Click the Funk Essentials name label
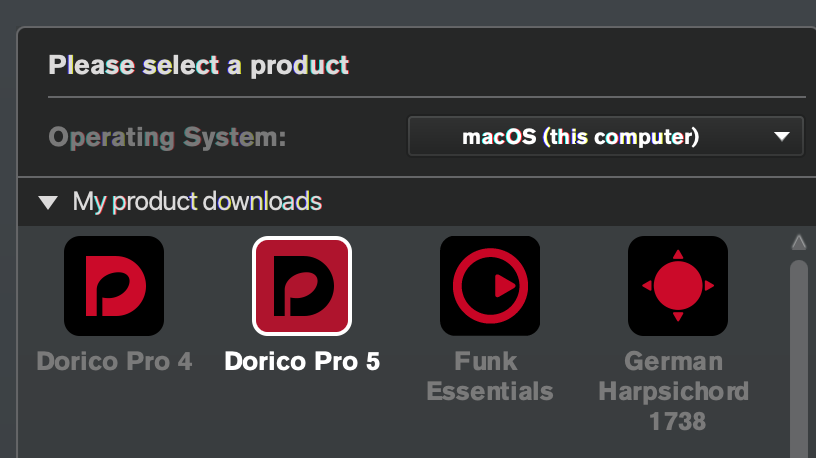 (490, 375)
